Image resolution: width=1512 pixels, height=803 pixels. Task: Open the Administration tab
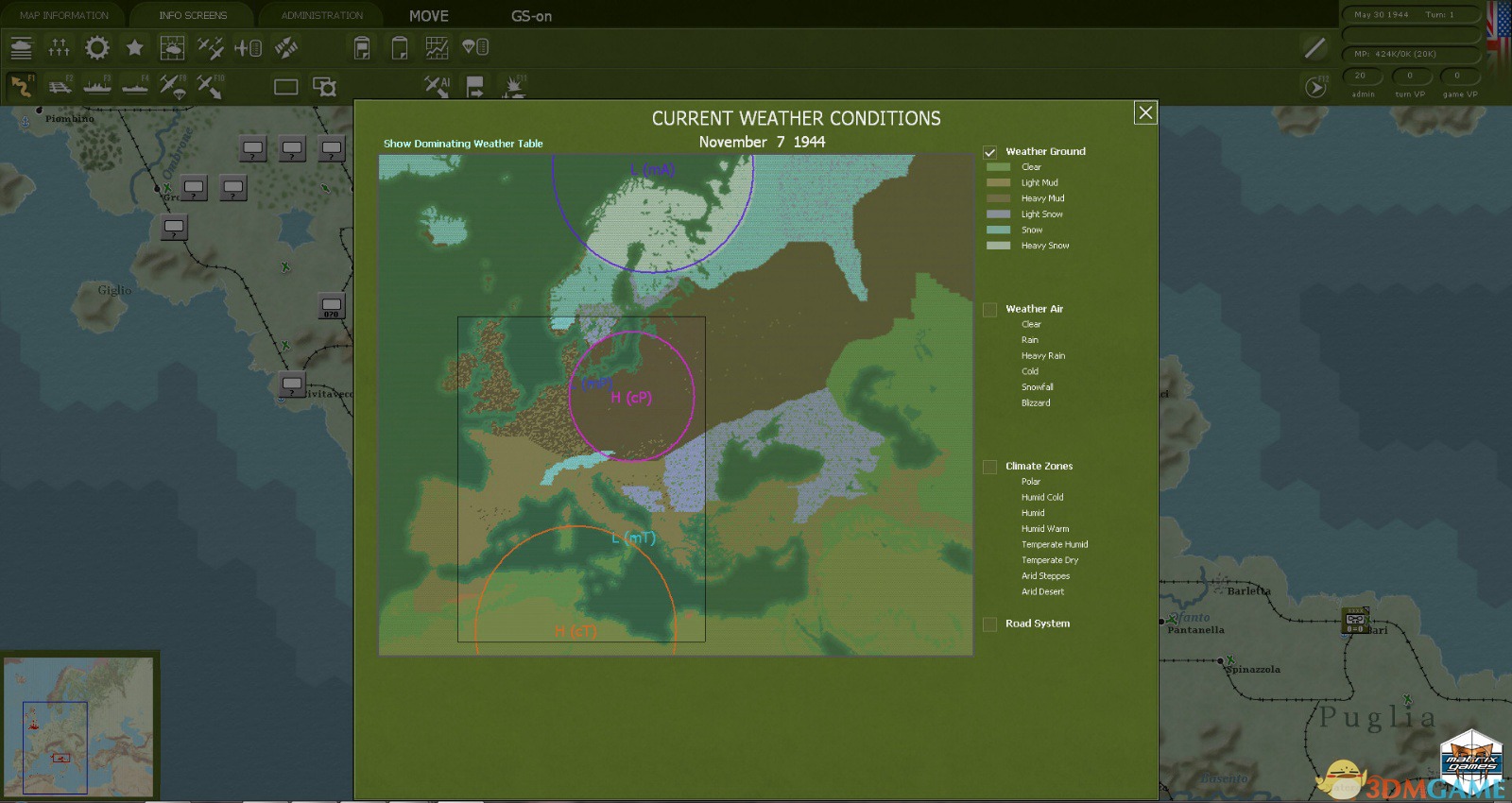coord(321,15)
